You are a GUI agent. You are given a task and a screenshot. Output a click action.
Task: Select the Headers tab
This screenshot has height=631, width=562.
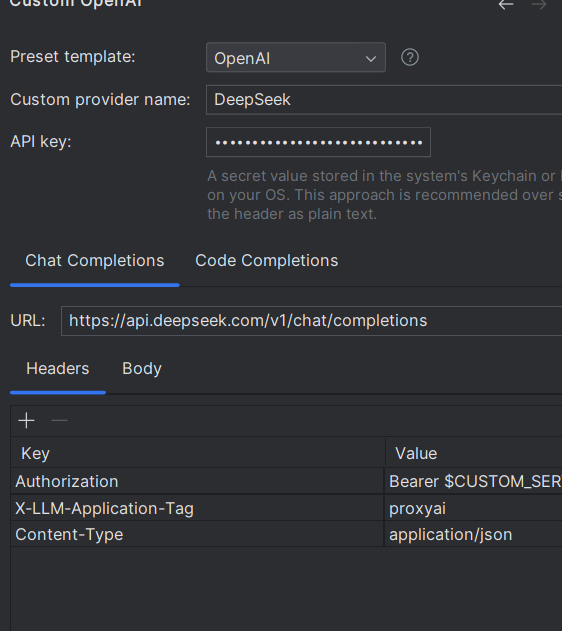click(x=58, y=369)
